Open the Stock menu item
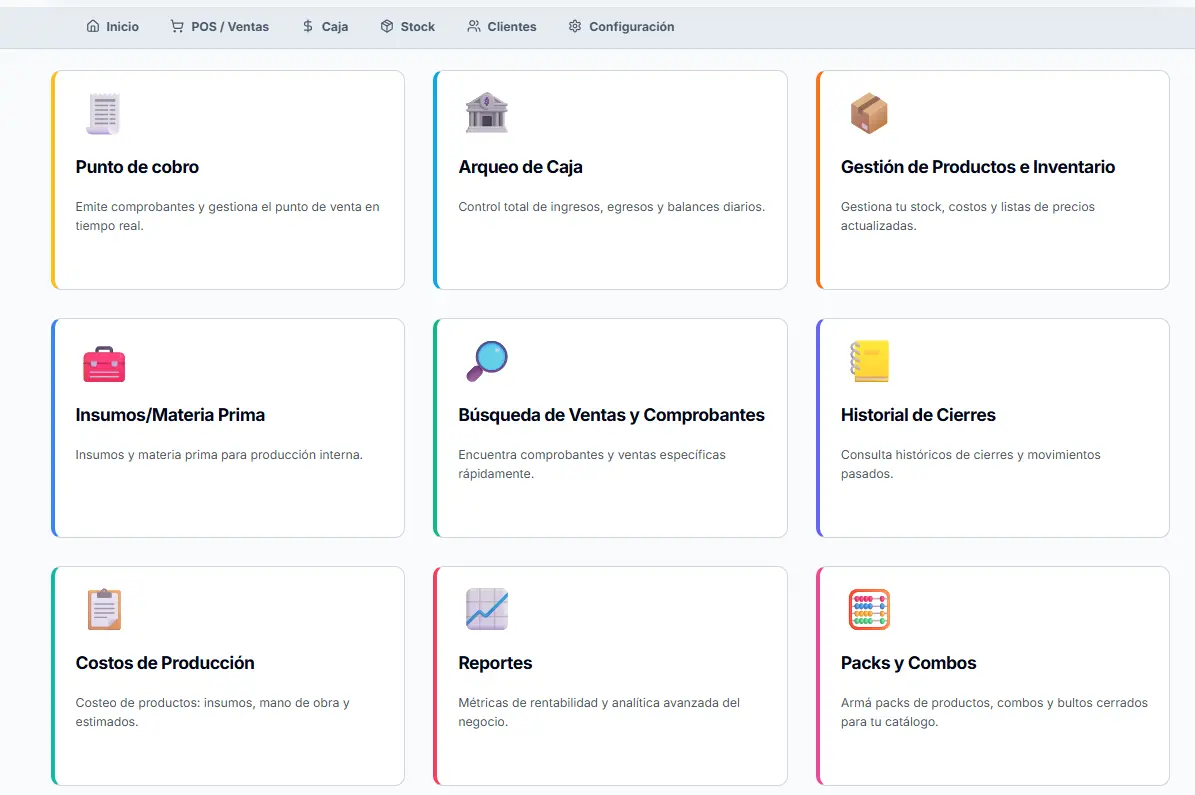This screenshot has width=1195, height=795. click(408, 27)
